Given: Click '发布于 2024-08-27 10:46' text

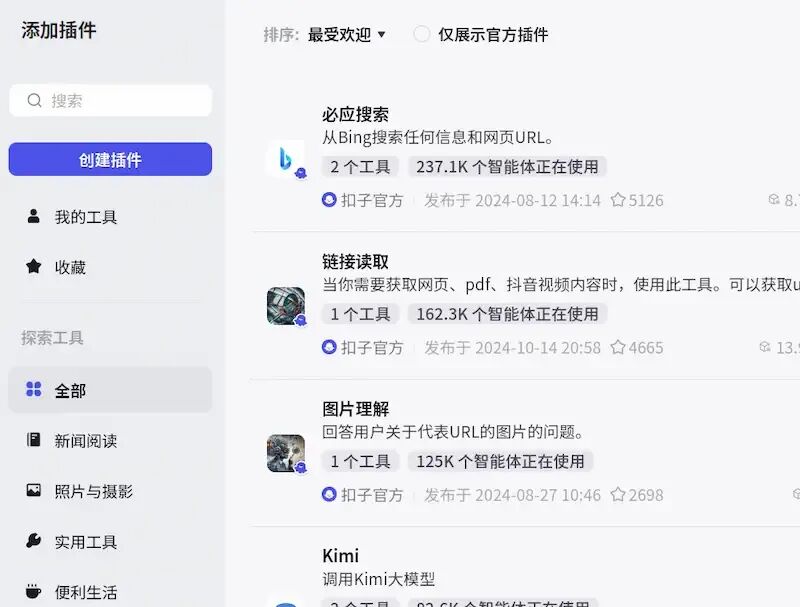Looking at the screenshot, I should (x=512, y=495).
